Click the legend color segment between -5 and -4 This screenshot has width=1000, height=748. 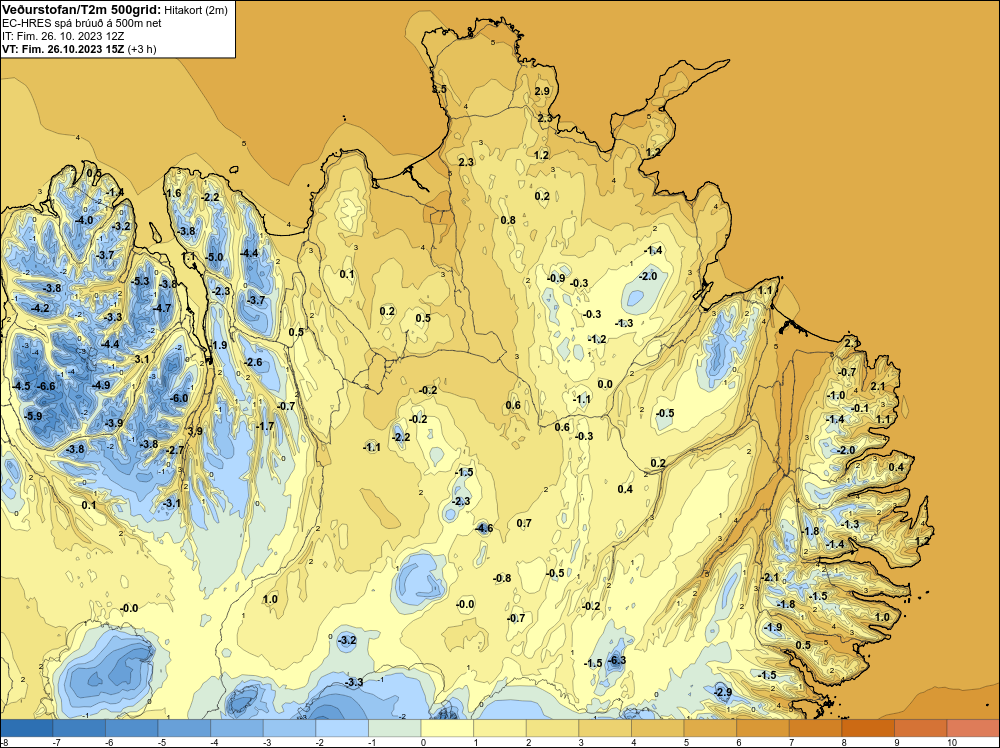pos(185,728)
